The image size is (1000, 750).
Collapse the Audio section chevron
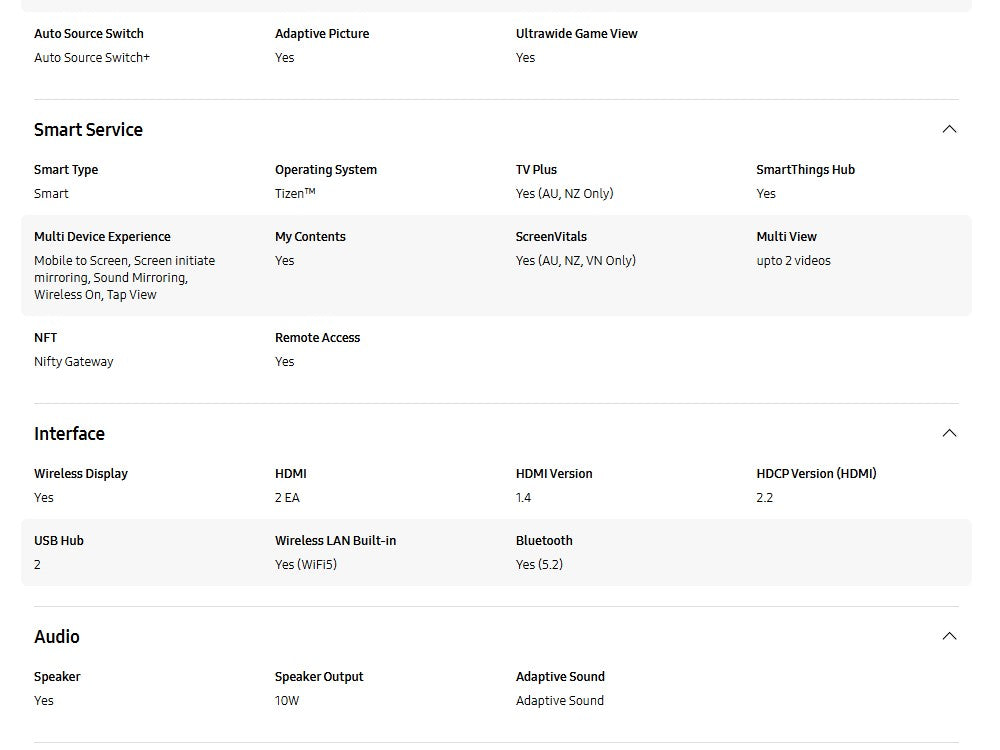(949, 636)
